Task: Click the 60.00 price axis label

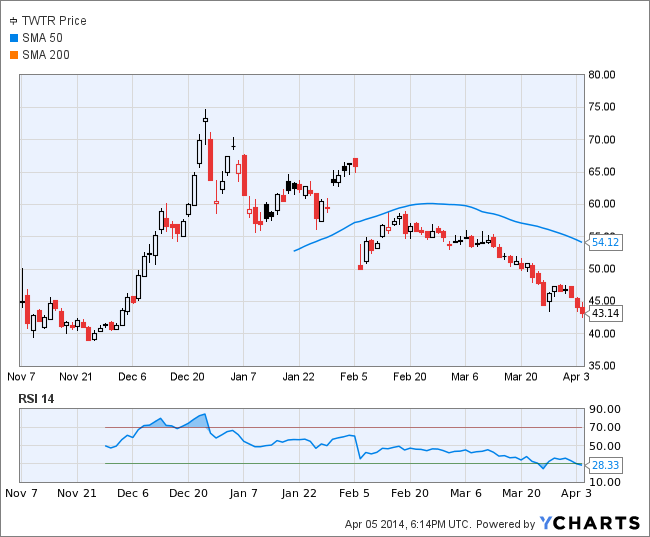Action: [x=601, y=204]
